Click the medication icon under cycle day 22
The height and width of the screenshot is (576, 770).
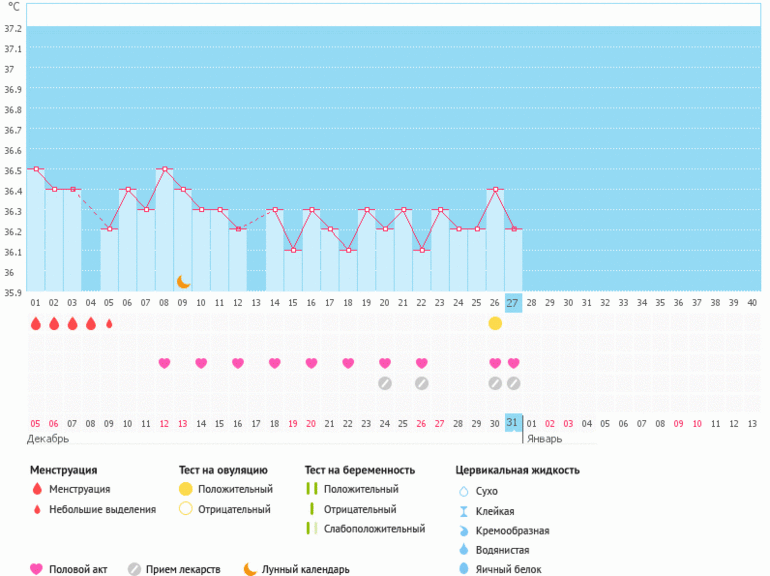421,383
